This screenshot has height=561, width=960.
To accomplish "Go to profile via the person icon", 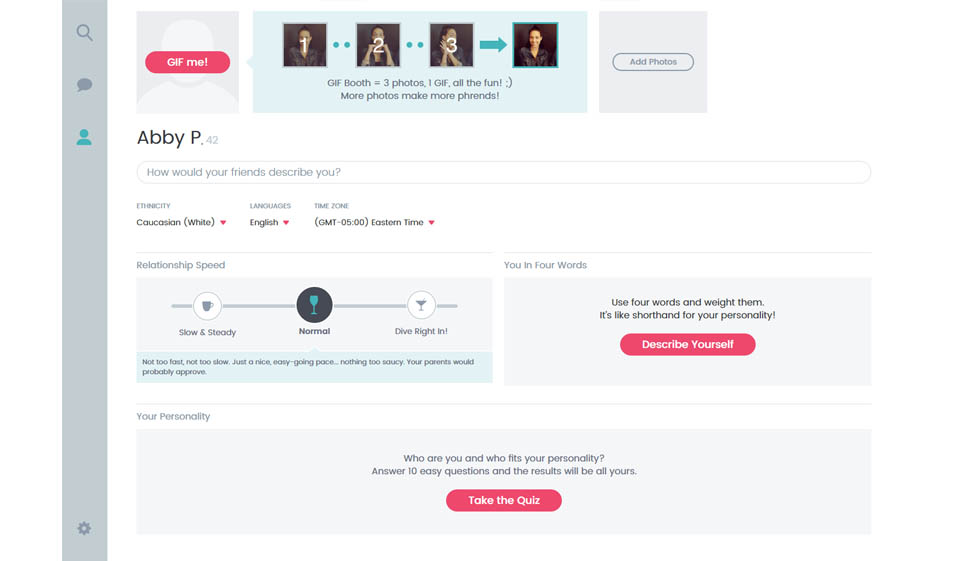I will pyautogui.click(x=84, y=138).
